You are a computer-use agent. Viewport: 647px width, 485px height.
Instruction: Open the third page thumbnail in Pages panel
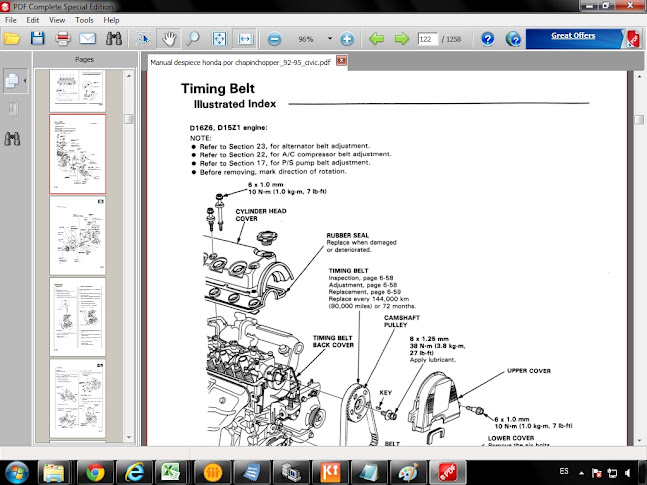[78, 236]
